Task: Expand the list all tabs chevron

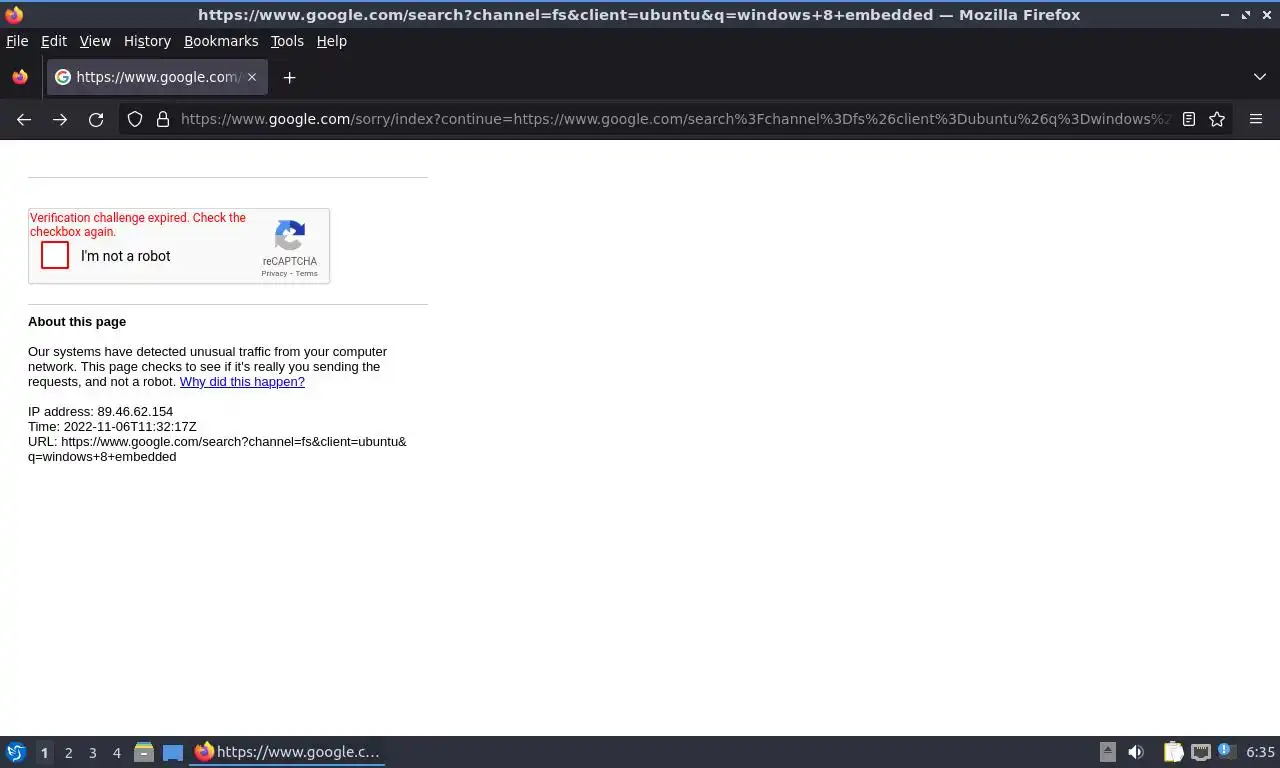Action: [x=1260, y=77]
